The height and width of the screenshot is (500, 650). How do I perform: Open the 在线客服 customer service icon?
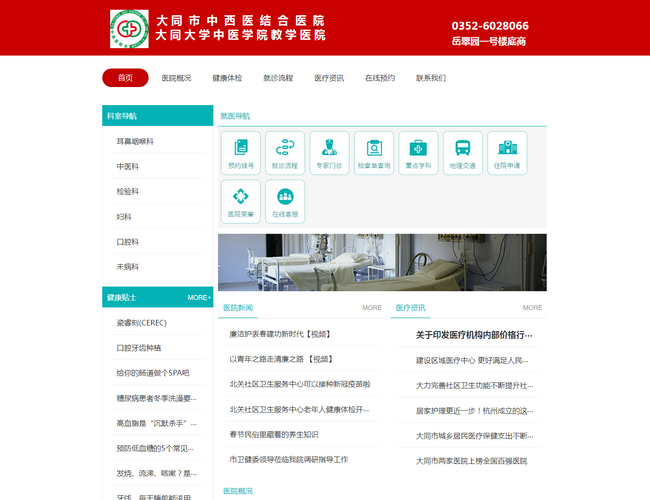pyautogui.click(x=285, y=201)
